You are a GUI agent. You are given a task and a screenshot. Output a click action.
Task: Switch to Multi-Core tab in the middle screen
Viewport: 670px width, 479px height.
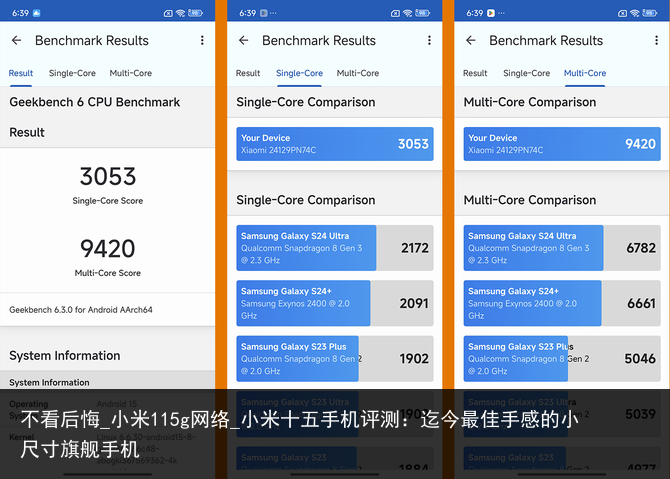tap(358, 73)
